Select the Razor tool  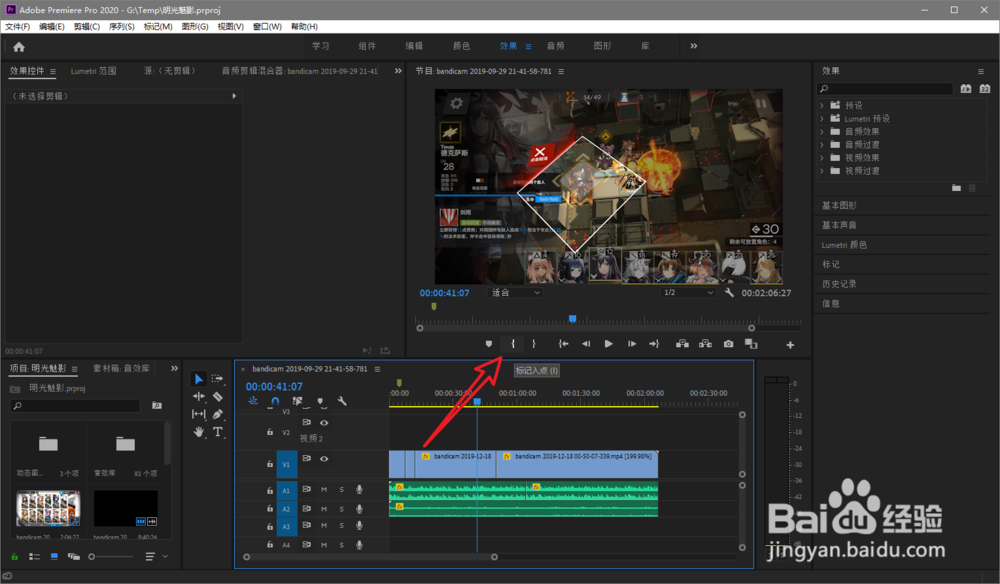pyautogui.click(x=218, y=397)
